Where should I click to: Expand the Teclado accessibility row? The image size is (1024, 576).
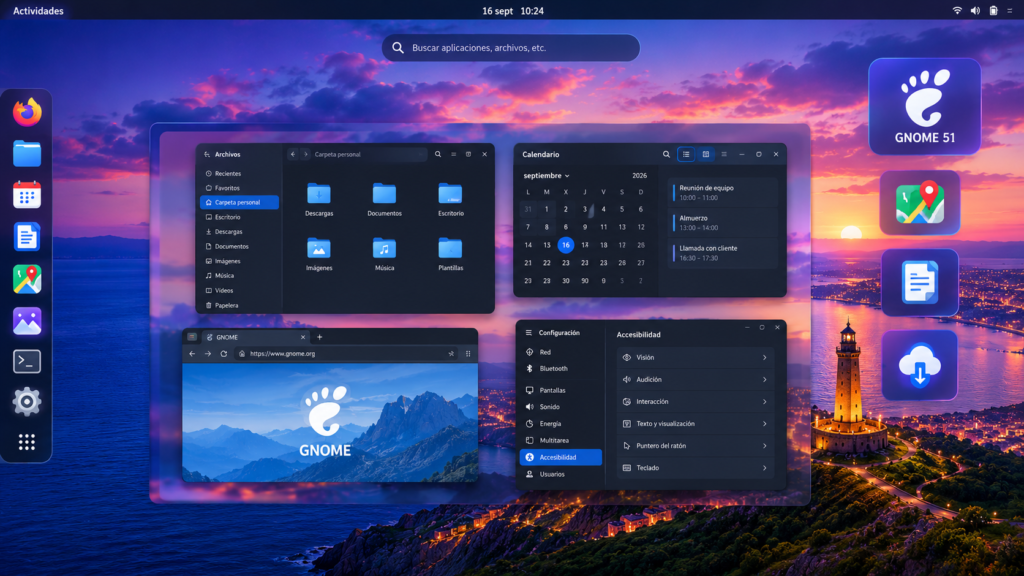click(696, 468)
